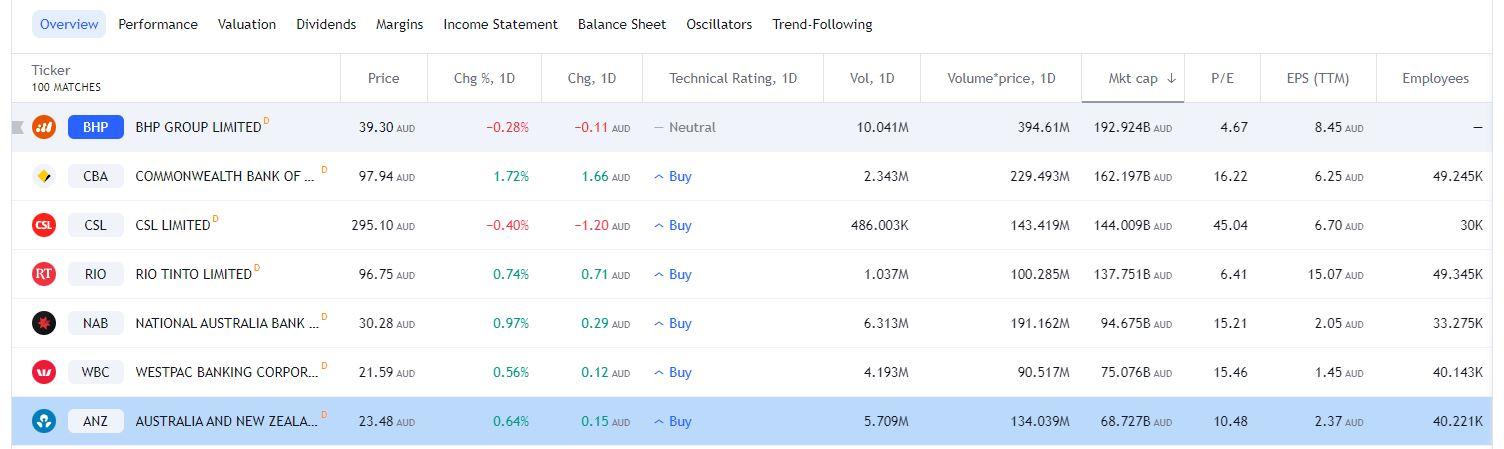The width and height of the screenshot is (1504, 449).
Task: Open AUSTRALIA AND NEW ZEALA link
Action: coord(226,421)
